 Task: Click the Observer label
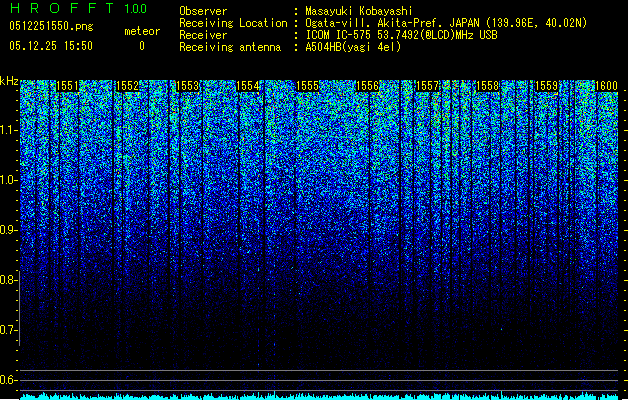point(203,11)
